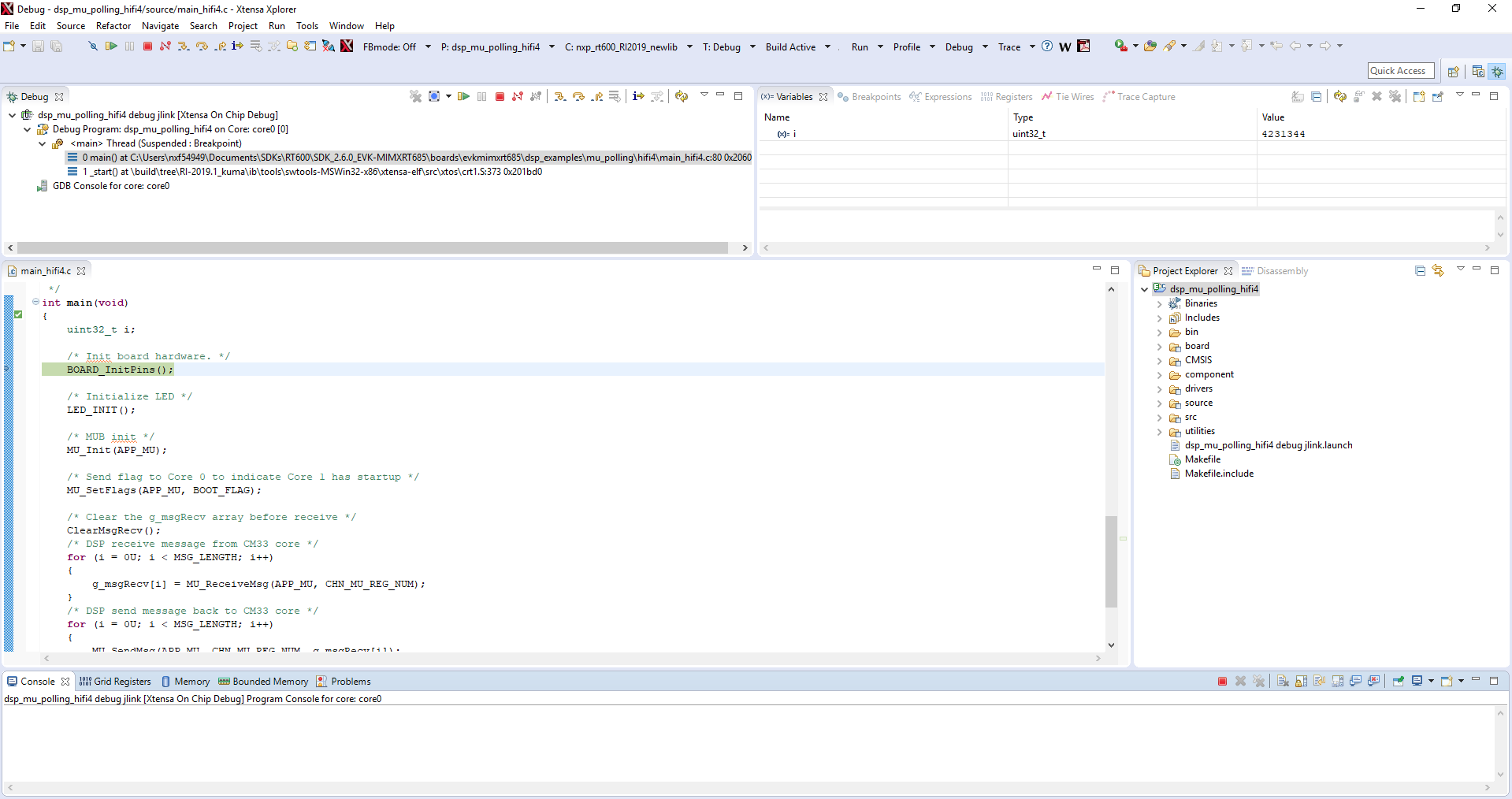The height and width of the screenshot is (799, 1512).
Task: Switch to the Debug perspective bug icon
Action: [1497, 71]
